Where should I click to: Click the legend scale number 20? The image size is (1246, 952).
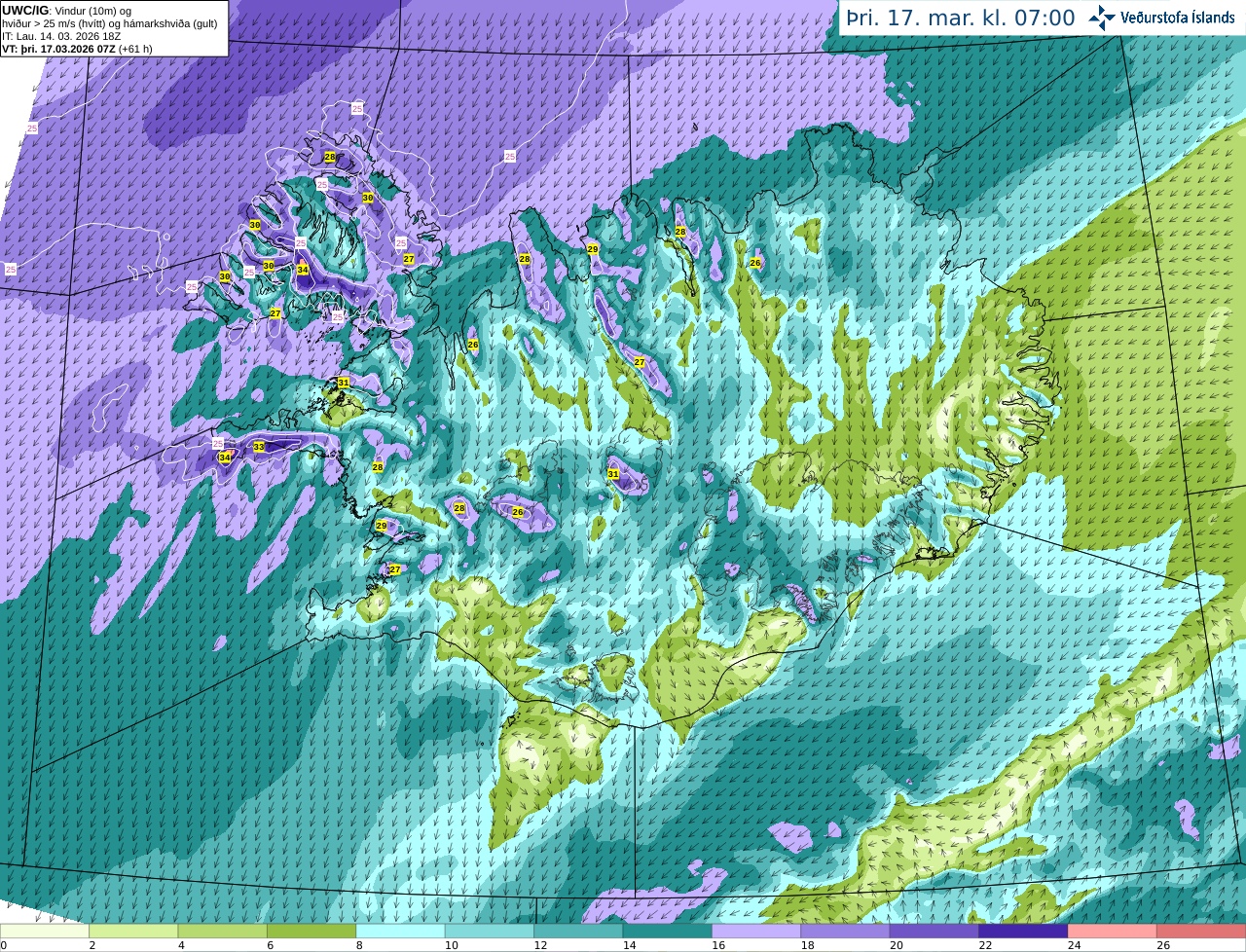click(897, 945)
